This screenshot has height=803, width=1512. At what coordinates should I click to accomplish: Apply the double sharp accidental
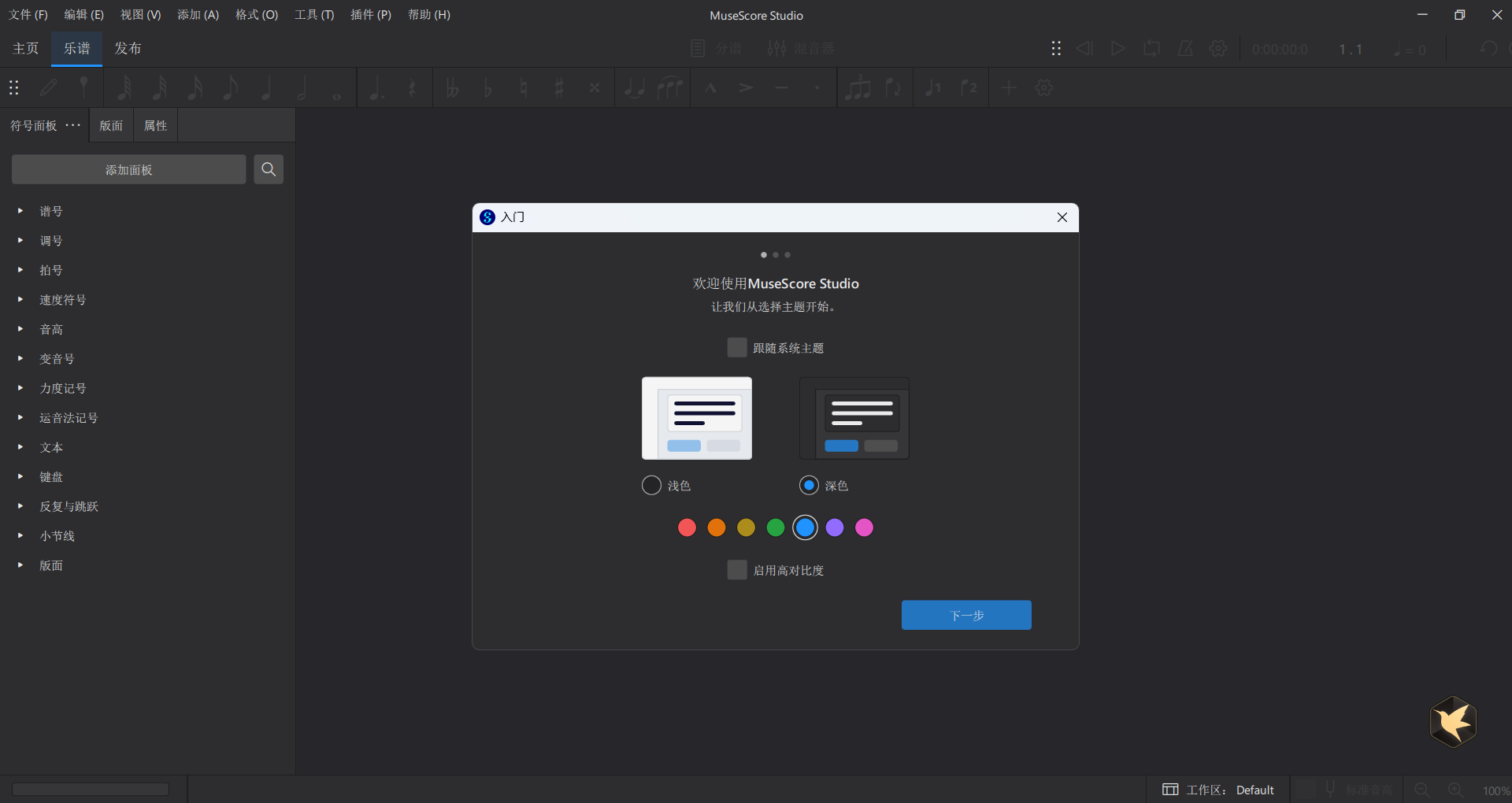595,88
